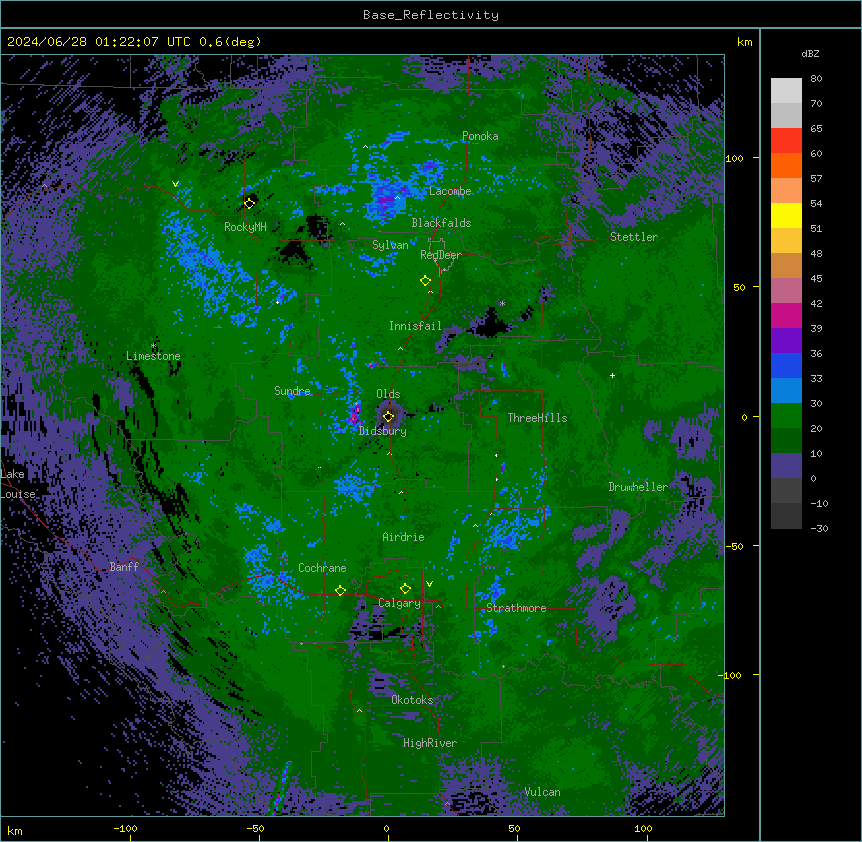Click the Airdrie label
Screen dimensions: 862x842
pyautogui.click(x=404, y=537)
